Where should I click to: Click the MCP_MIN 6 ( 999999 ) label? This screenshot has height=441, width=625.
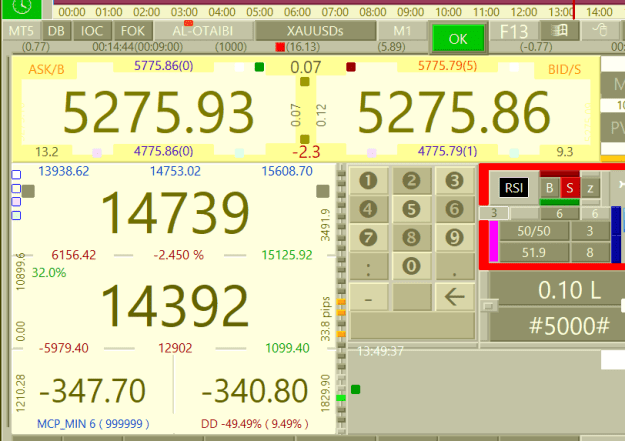pyautogui.click(x=93, y=424)
